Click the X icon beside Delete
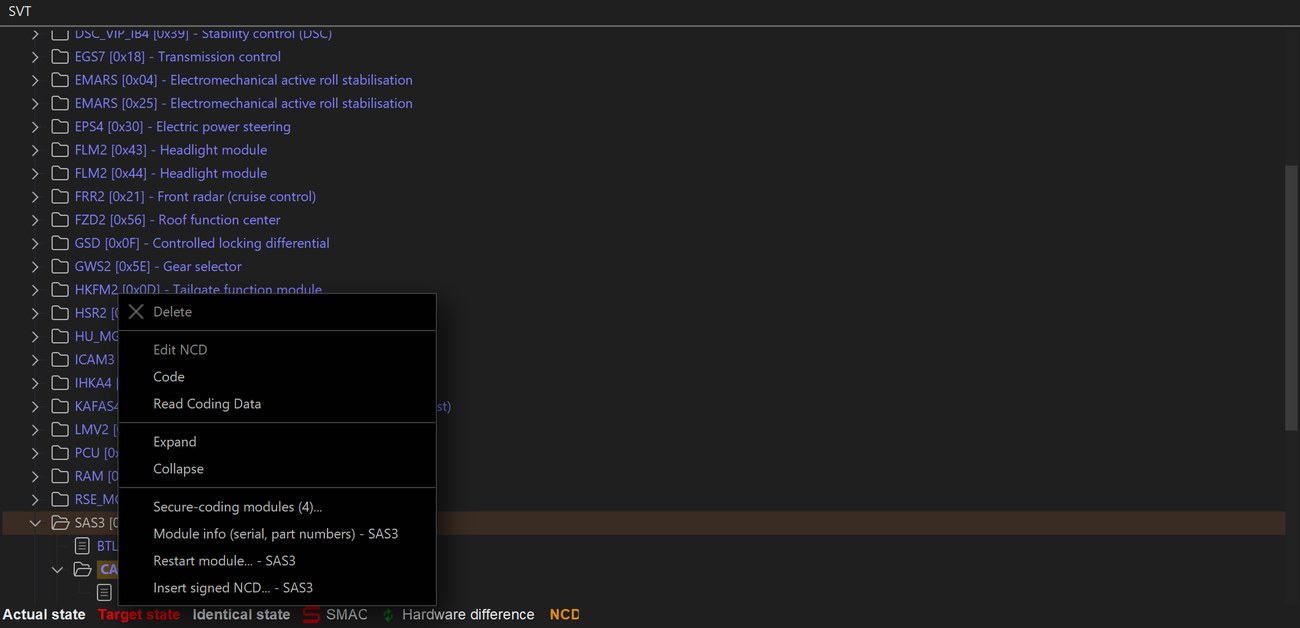Screen dimensions: 1300x628 [136, 312]
